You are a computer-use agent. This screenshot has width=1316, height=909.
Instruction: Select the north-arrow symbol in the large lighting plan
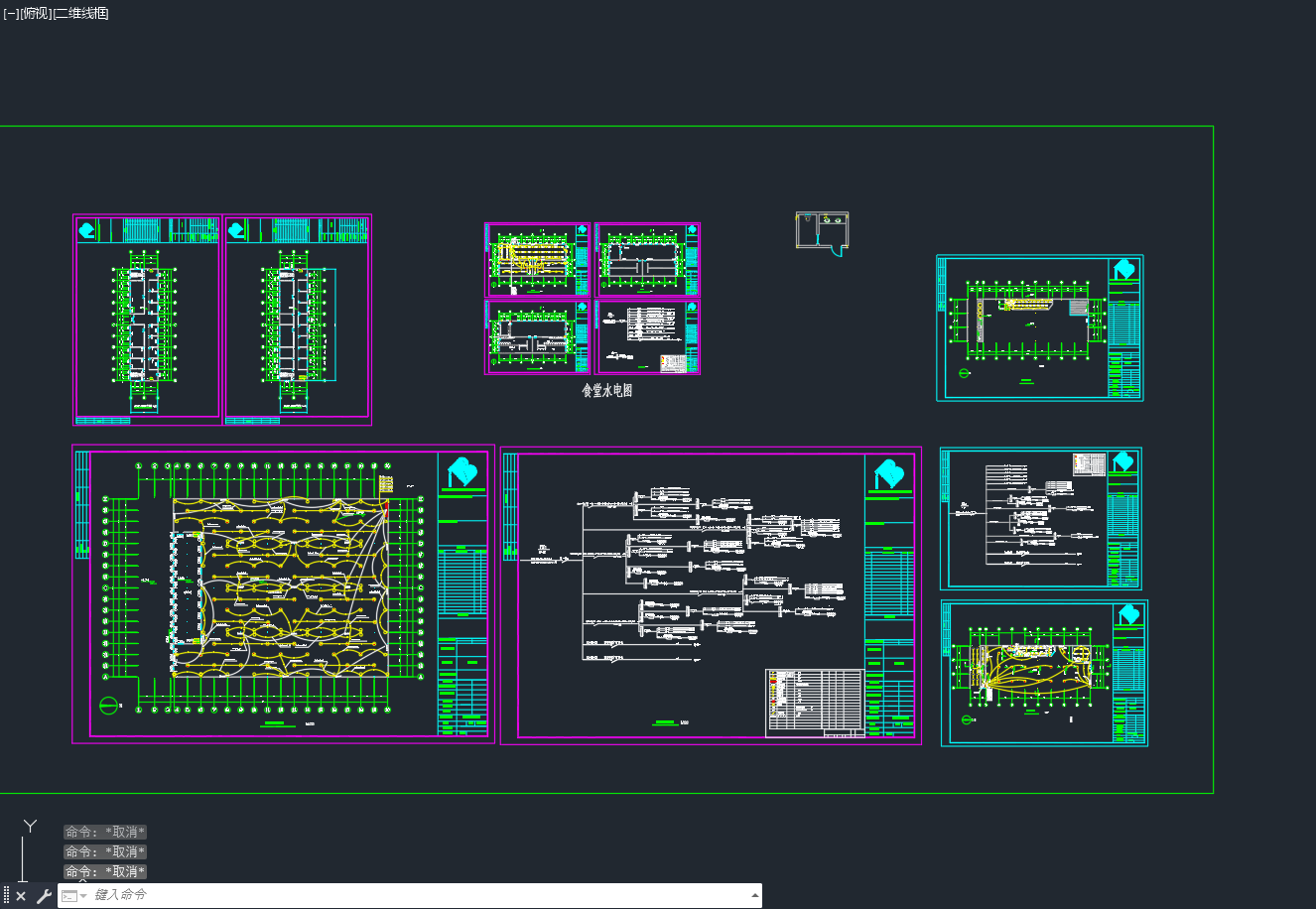(109, 706)
